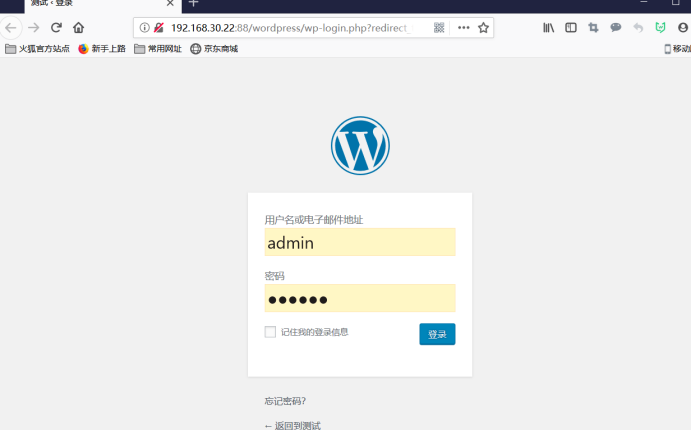Viewport: 692px width, 430px height.
Task: Go back to the previous page
Action: click(x=11, y=28)
